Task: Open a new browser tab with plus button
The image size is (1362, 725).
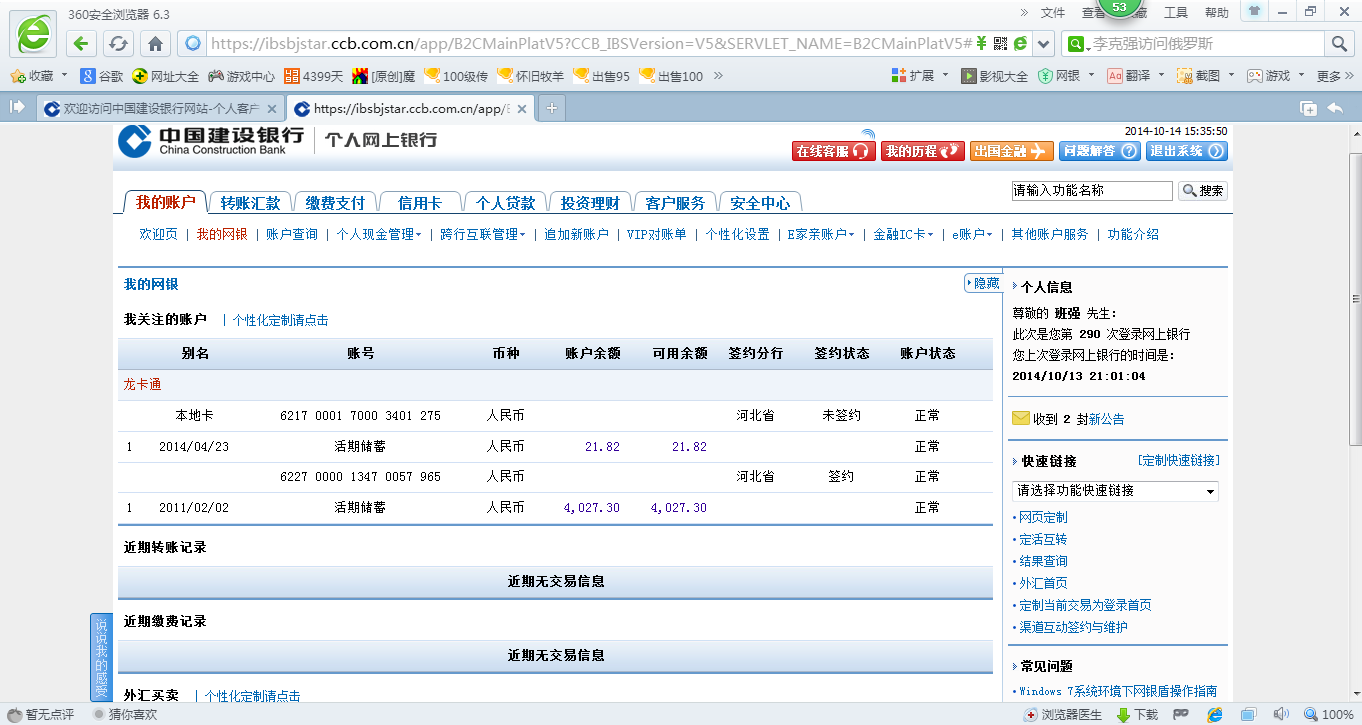Action: [550, 108]
